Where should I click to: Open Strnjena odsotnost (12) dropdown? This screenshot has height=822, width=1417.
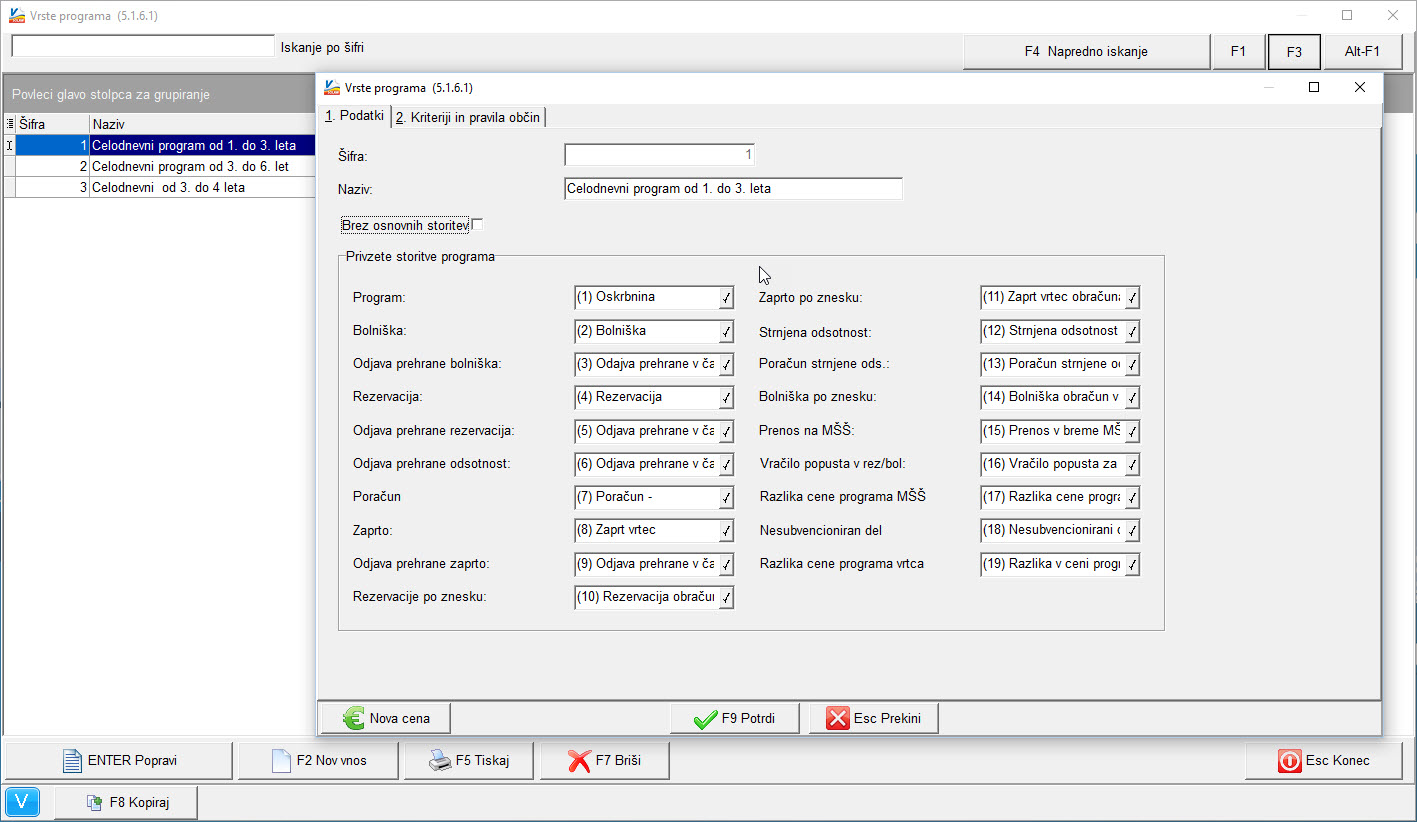[x=1132, y=331]
